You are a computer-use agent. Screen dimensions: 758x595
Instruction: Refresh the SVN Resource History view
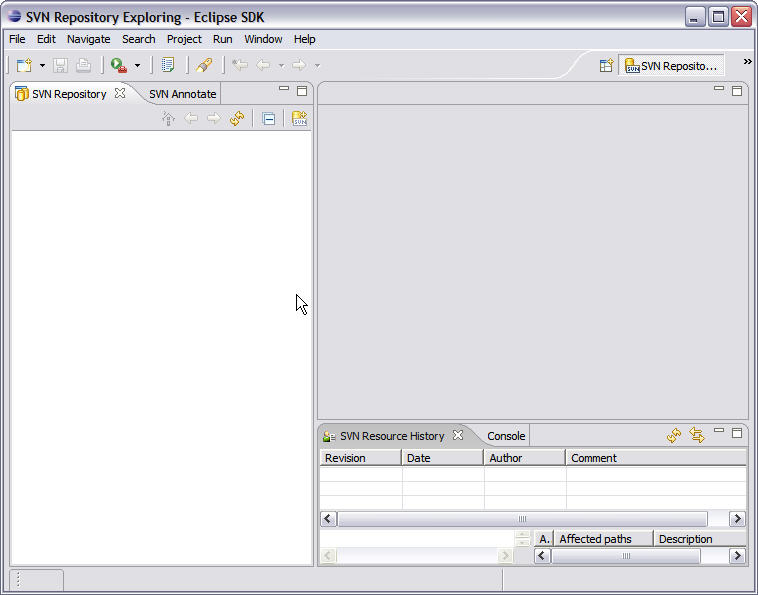(674, 435)
